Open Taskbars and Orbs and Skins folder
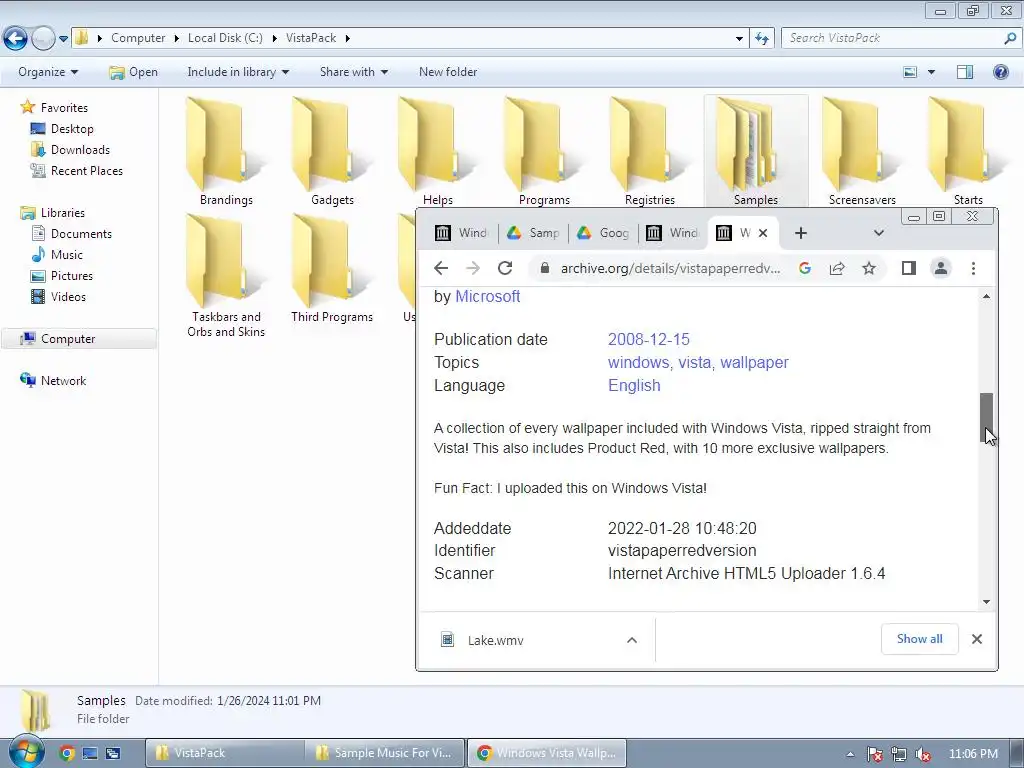 226,276
